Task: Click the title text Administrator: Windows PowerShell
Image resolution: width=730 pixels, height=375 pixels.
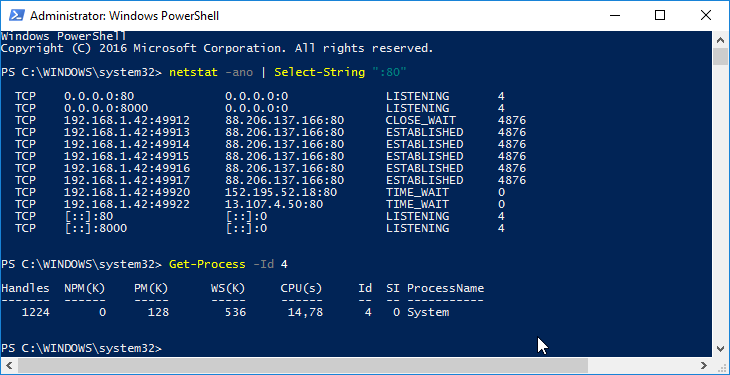Action: [x=124, y=16]
